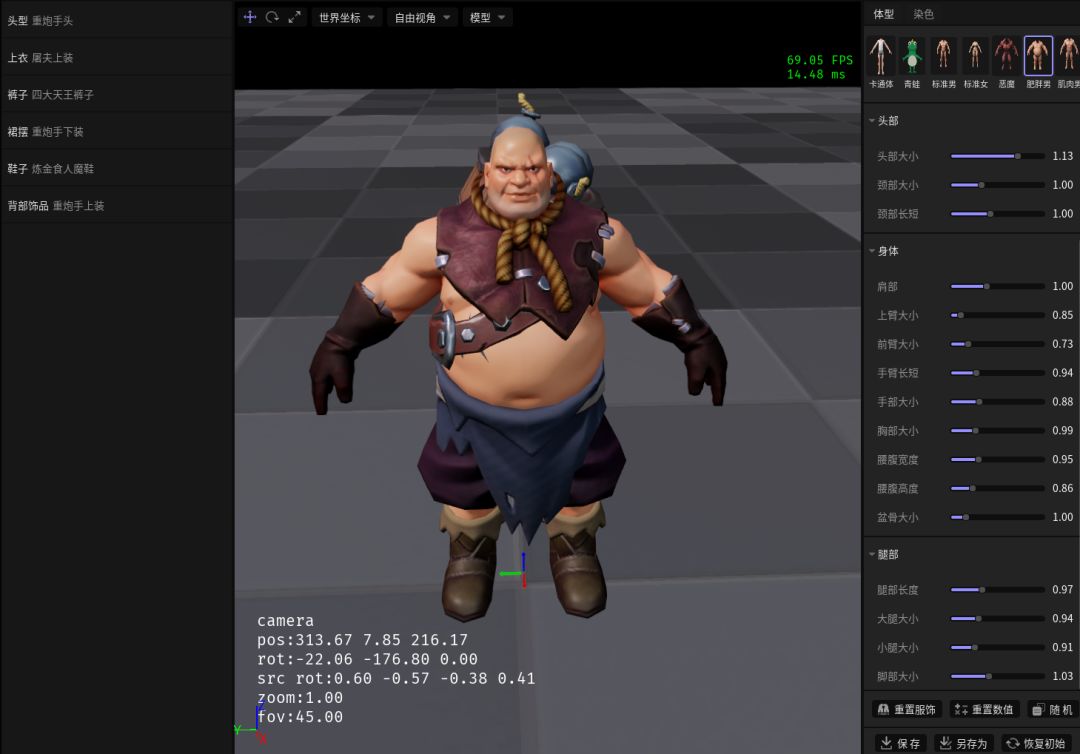
Task: Collapse the 身体 section
Action: point(884,251)
